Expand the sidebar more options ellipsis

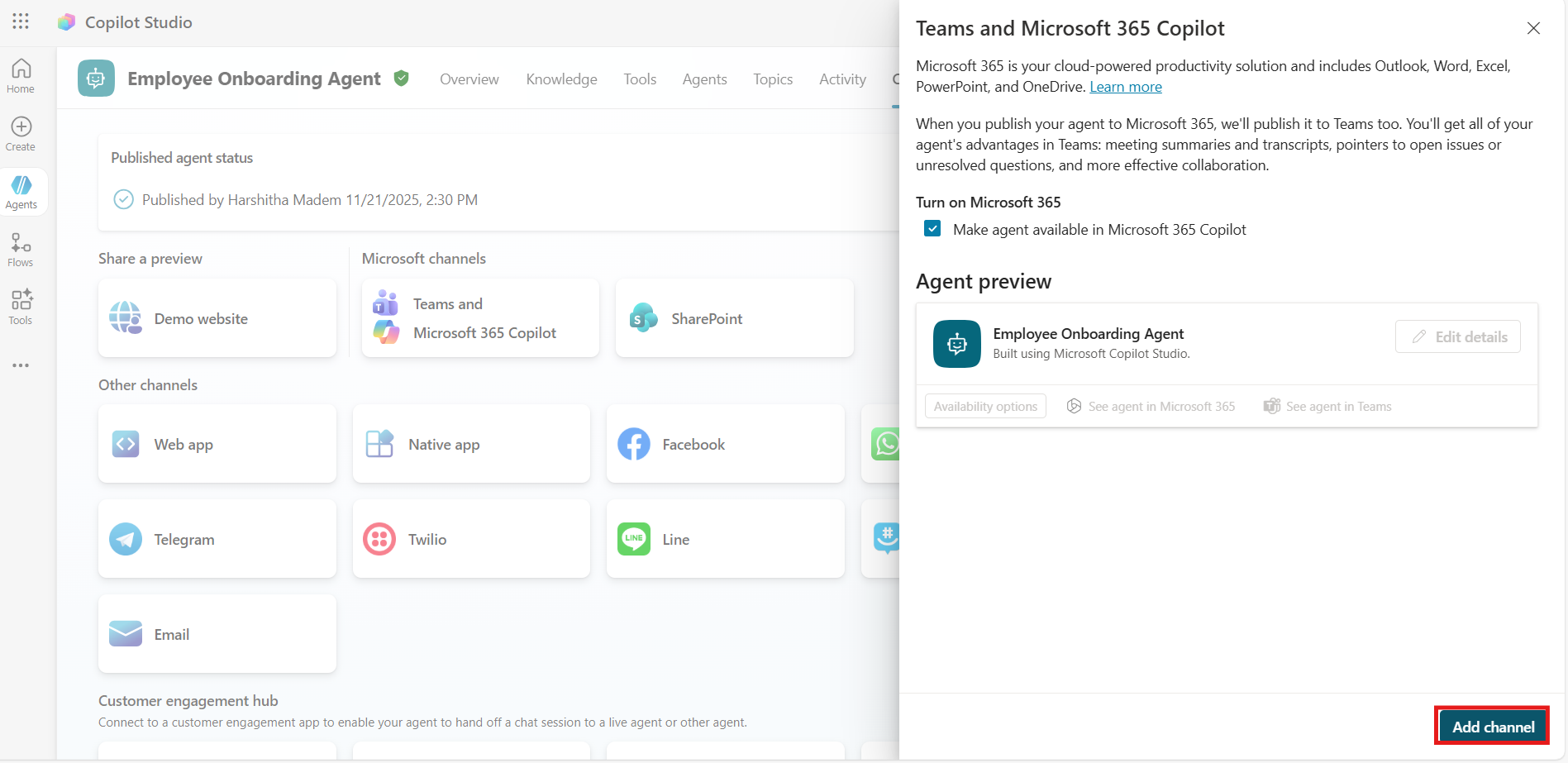point(21,365)
